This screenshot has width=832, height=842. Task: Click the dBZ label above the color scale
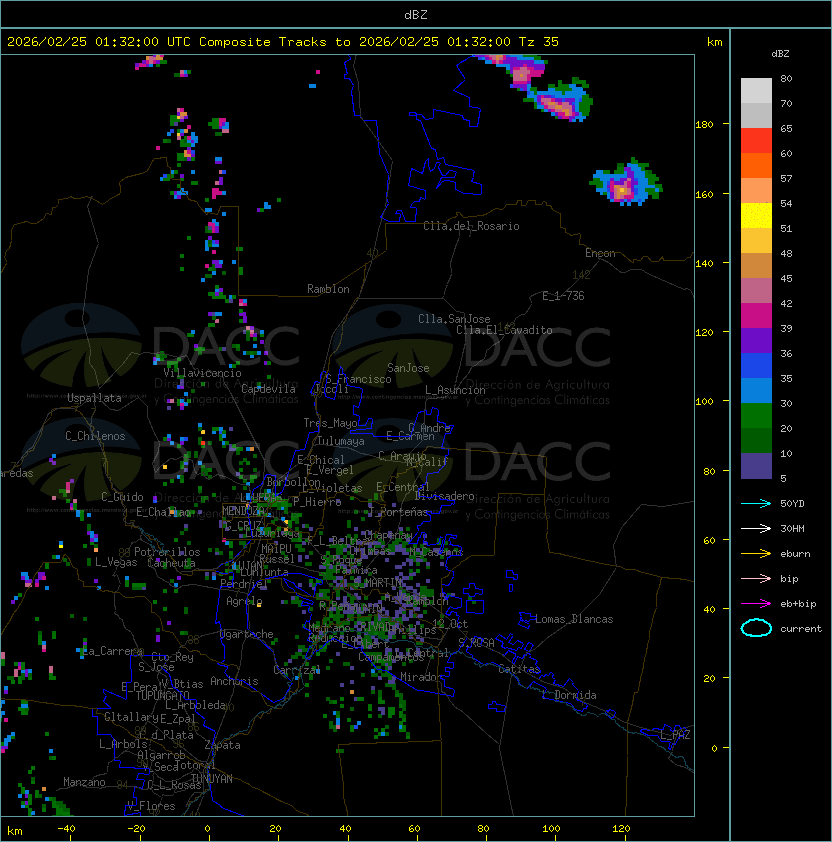[780, 54]
